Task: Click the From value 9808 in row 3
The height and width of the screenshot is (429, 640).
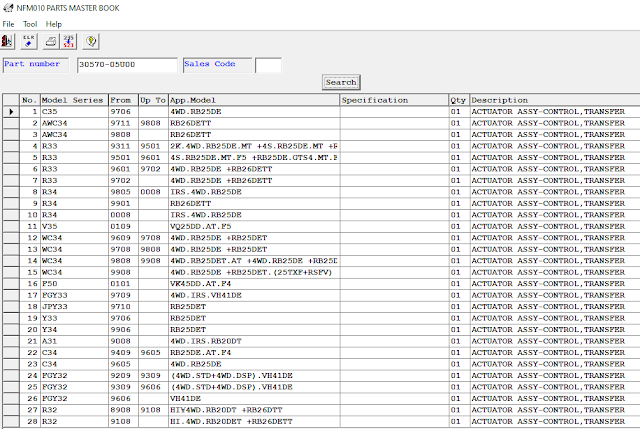Action: 123,134
